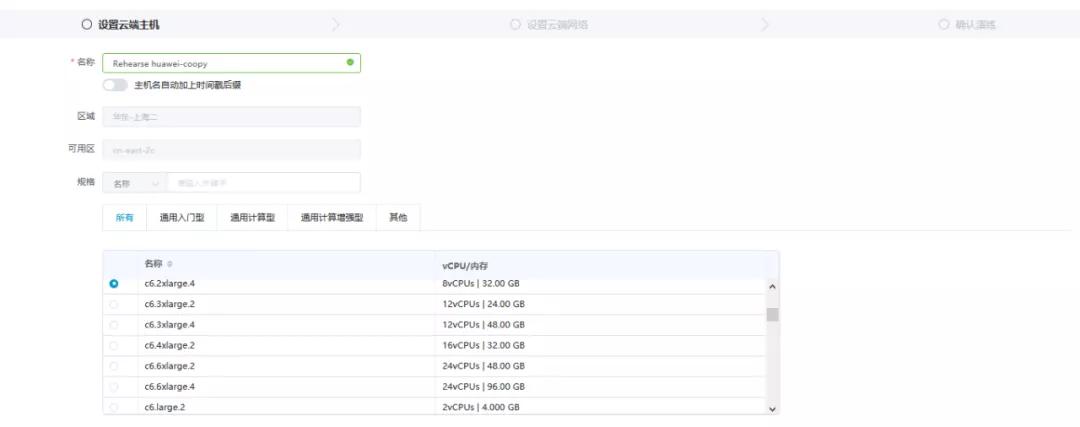The height and width of the screenshot is (427, 1080).
Task: Choose the c6.6xlarge.4 radio option
Action: 114,386
